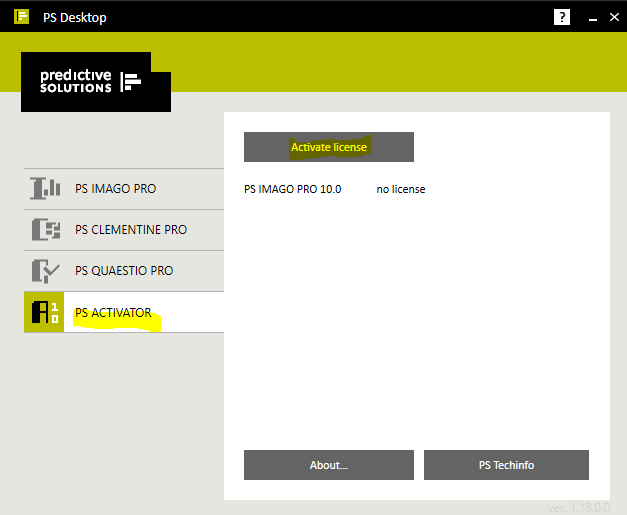
Task: Open help with the question mark icon
Action: coord(561,17)
